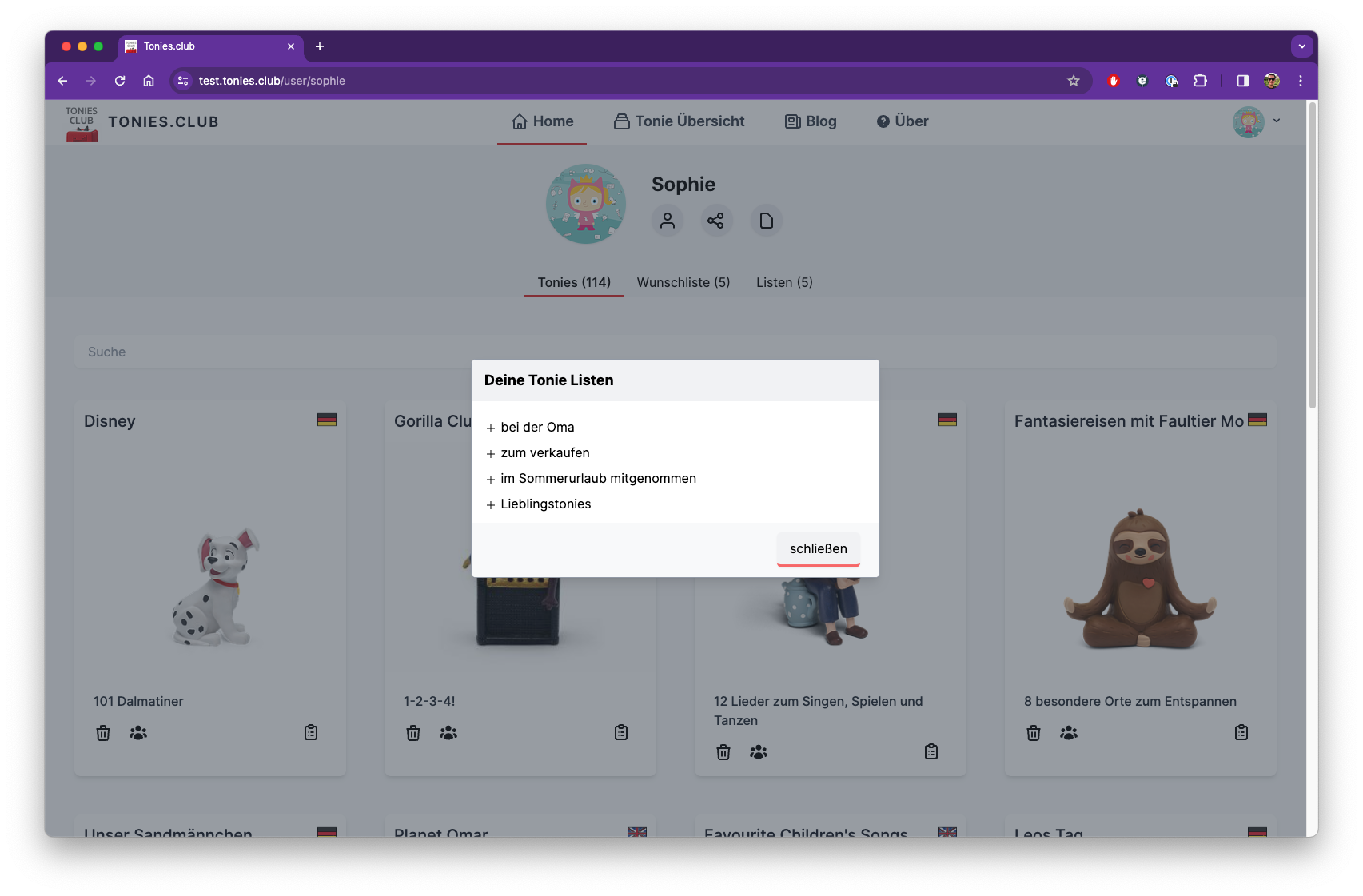
Task: Click clipboard icon on 12 Lieder zum Singen card
Action: coord(931,751)
